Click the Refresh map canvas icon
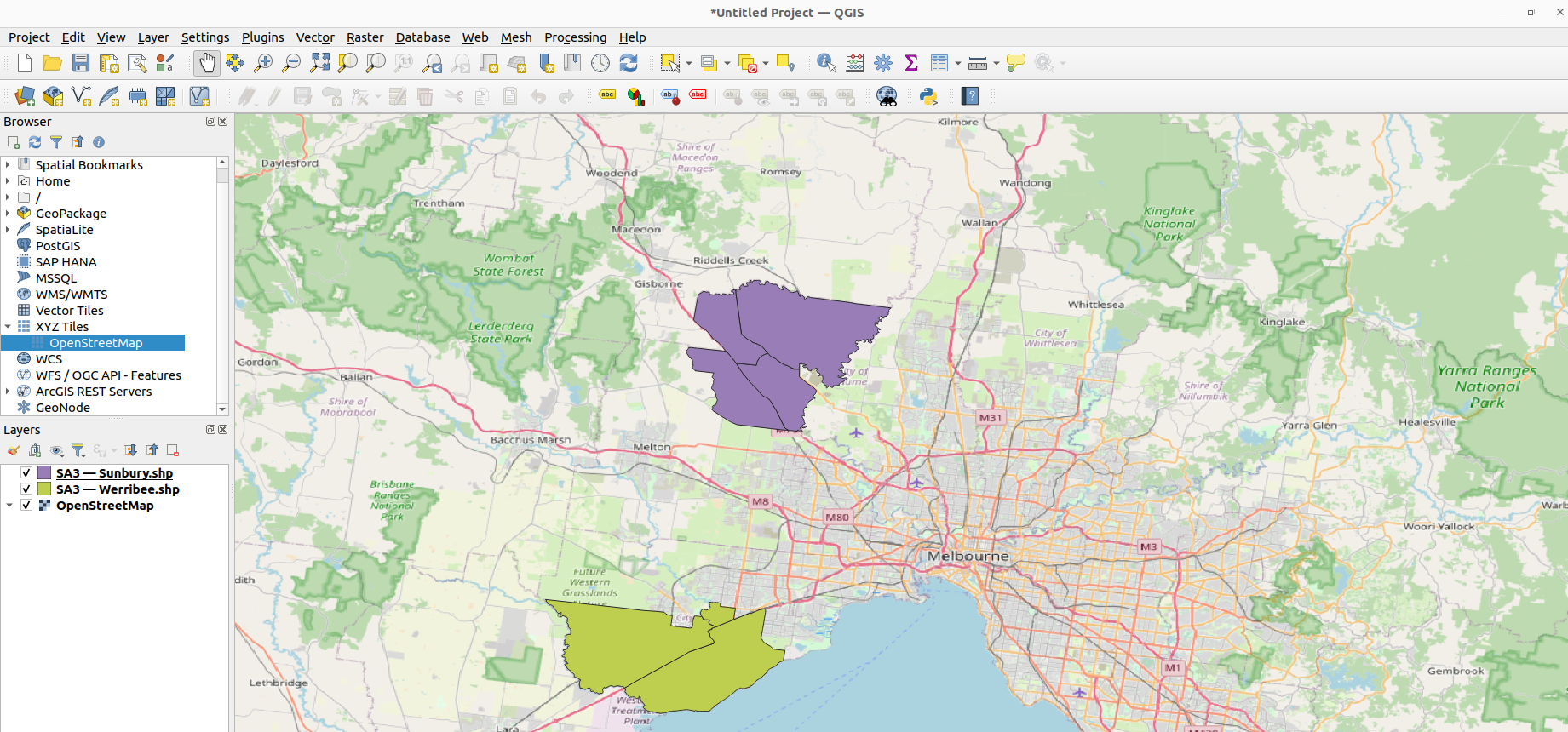This screenshot has width=1568, height=732. point(629,63)
